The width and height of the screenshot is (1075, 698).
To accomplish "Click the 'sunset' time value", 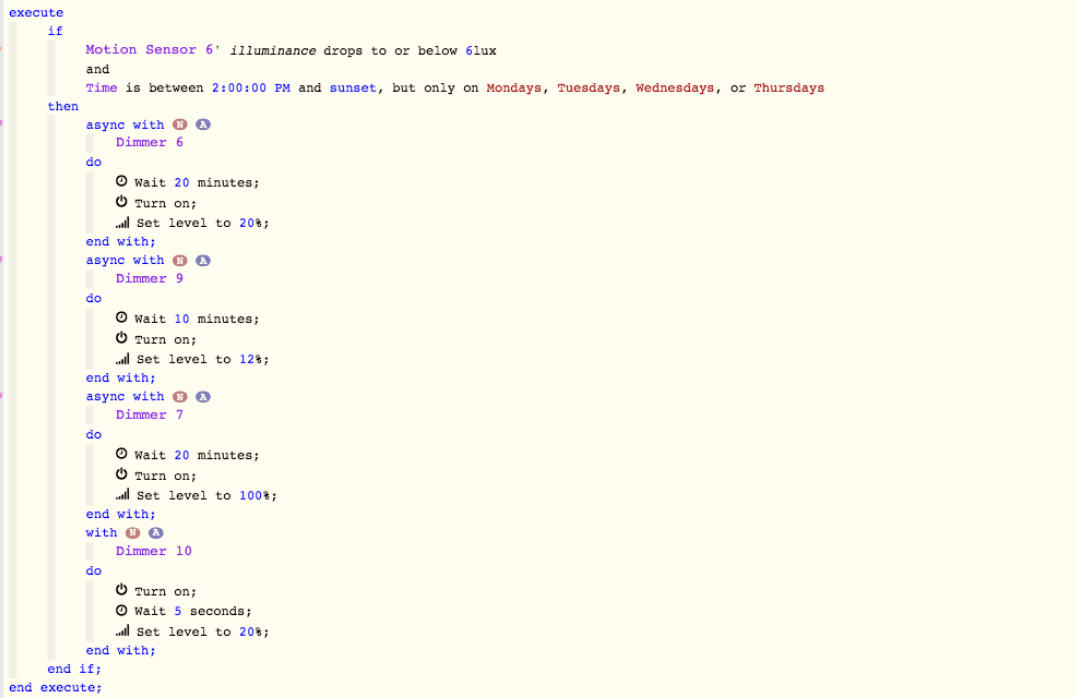I will pos(353,88).
